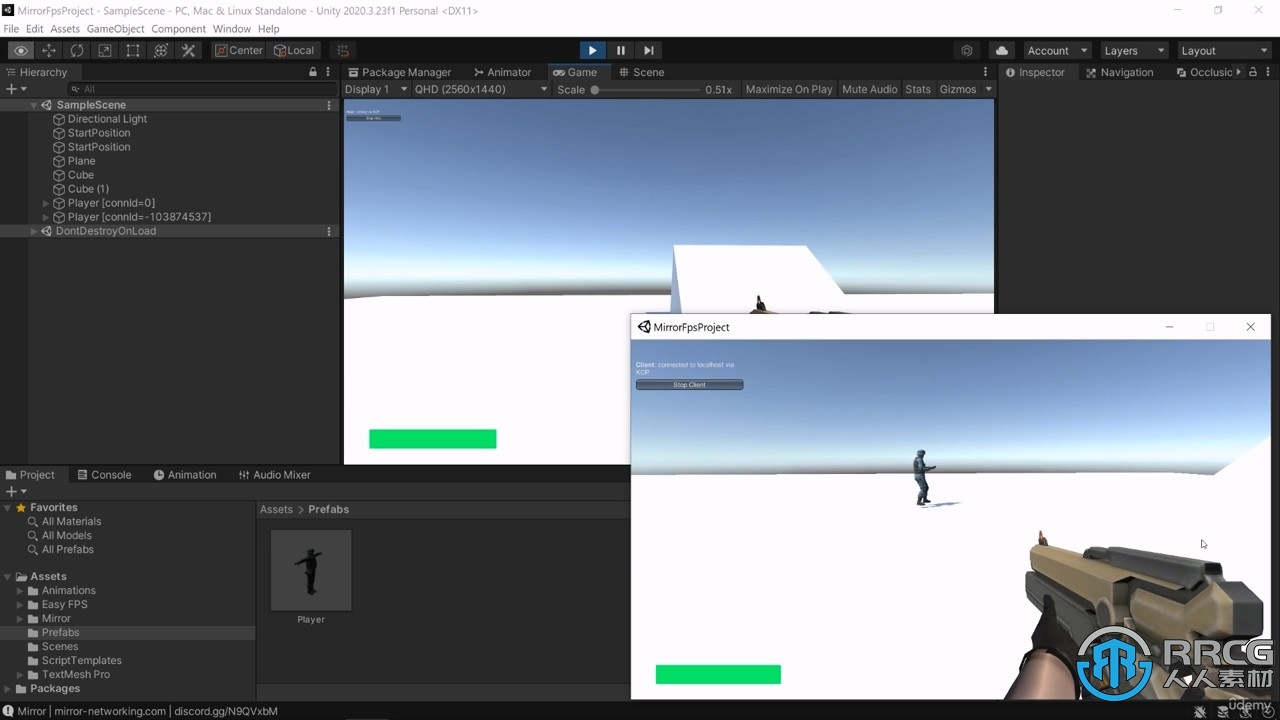
Task: Toggle Gizmos in Game view
Action: click(958, 89)
